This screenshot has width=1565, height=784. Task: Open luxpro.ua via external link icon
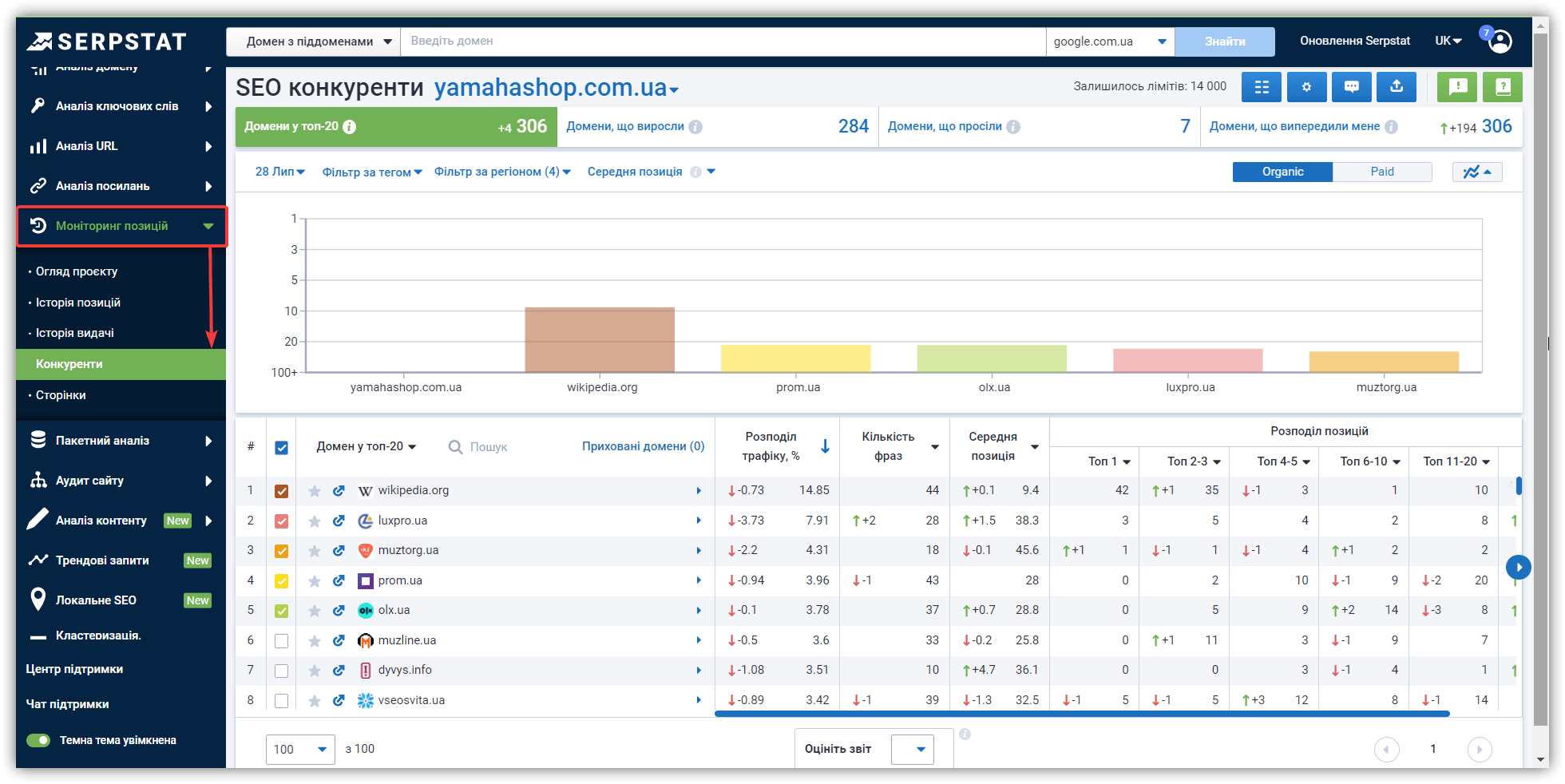click(x=339, y=521)
